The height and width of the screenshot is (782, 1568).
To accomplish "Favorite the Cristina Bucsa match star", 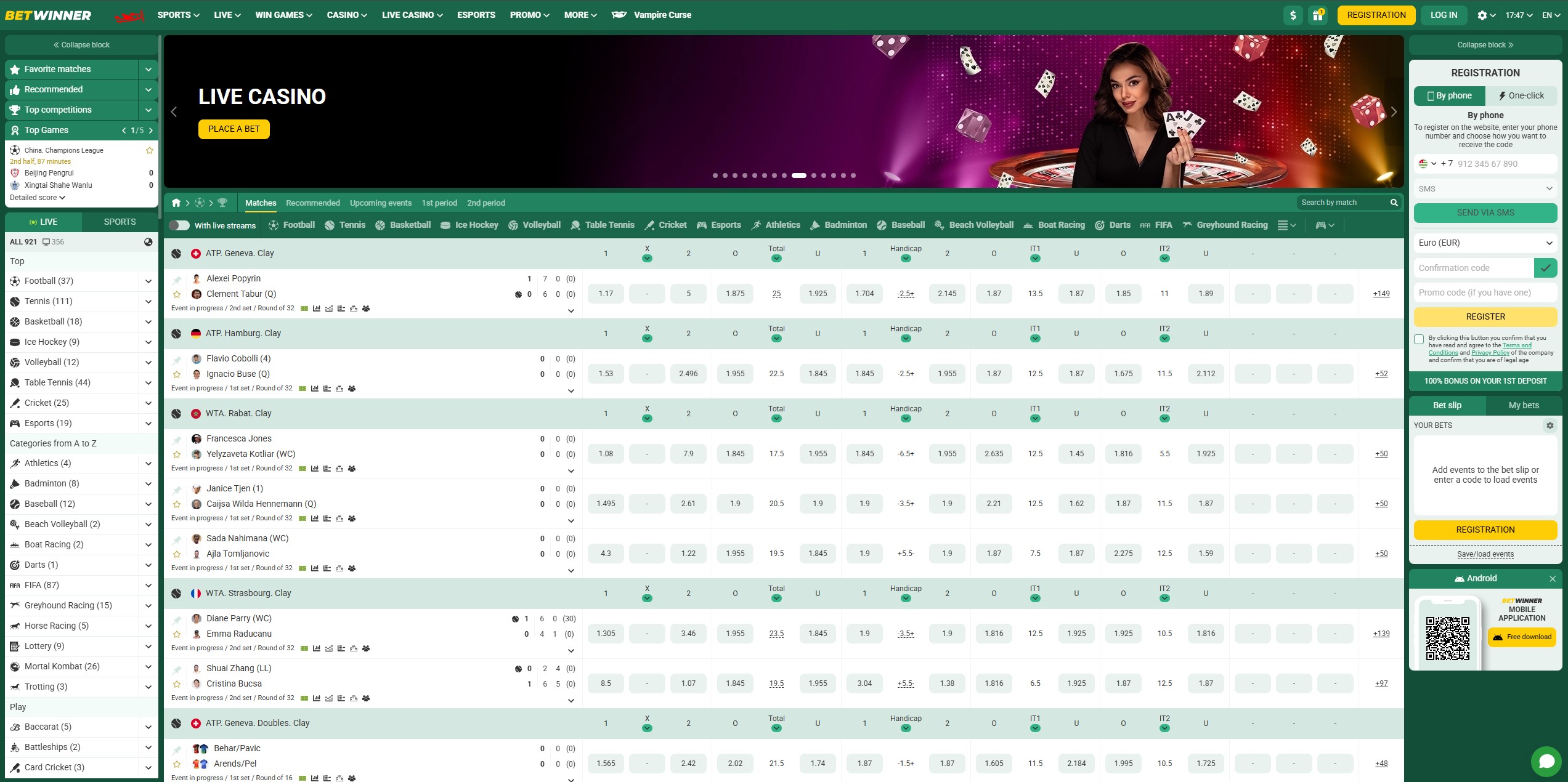I will pyautogui.click(x=177, y=684).
